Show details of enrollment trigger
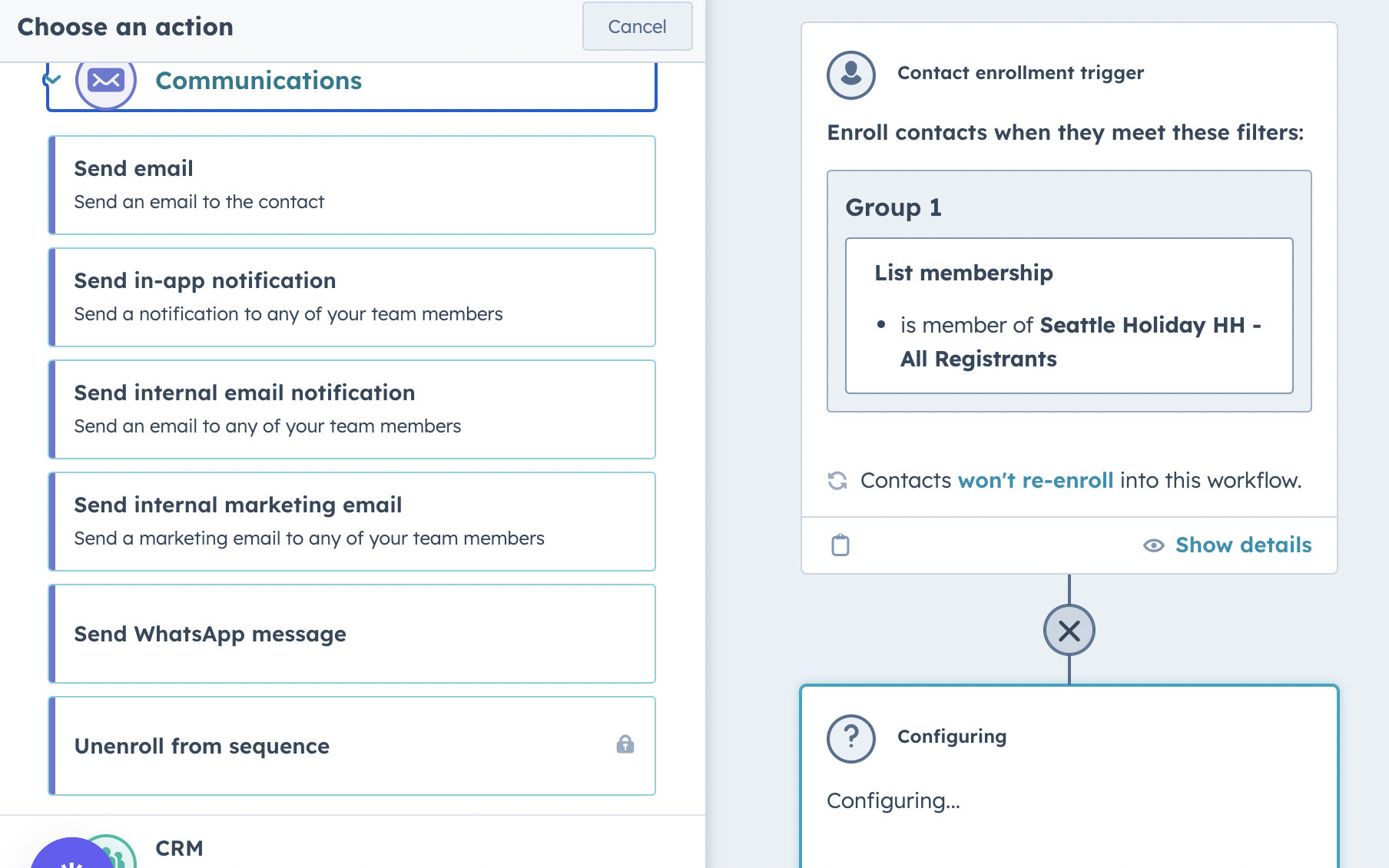Screen dimensions: 1389x868 click(1243, 545)
